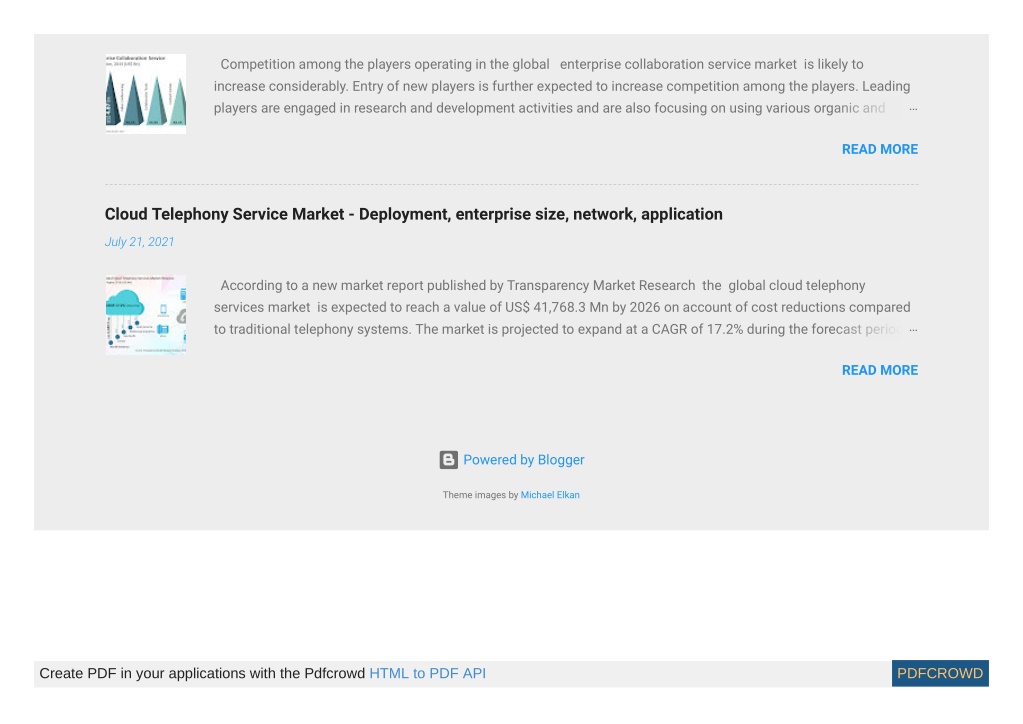
Task: Click 'enterprise collaboration service market' phrase in excerpt
Action: point(679,65)
